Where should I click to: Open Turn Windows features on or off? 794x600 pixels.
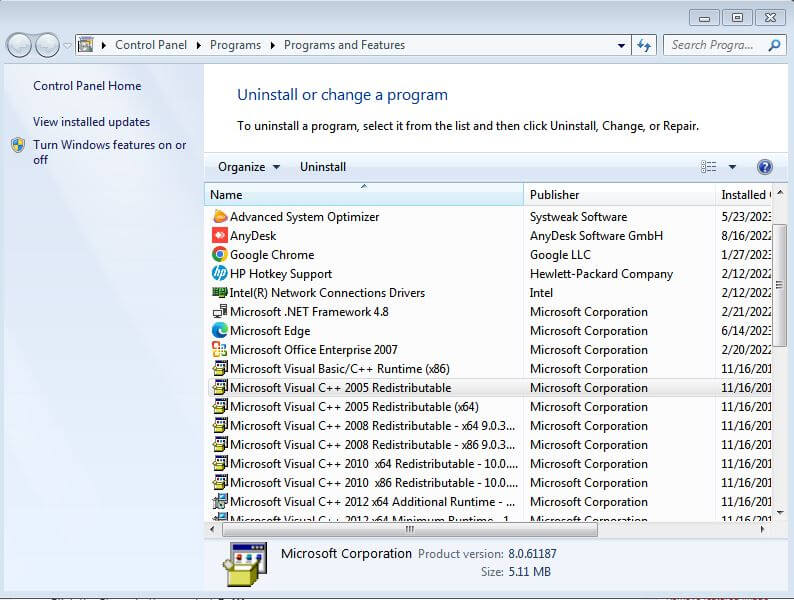[110, 152]
